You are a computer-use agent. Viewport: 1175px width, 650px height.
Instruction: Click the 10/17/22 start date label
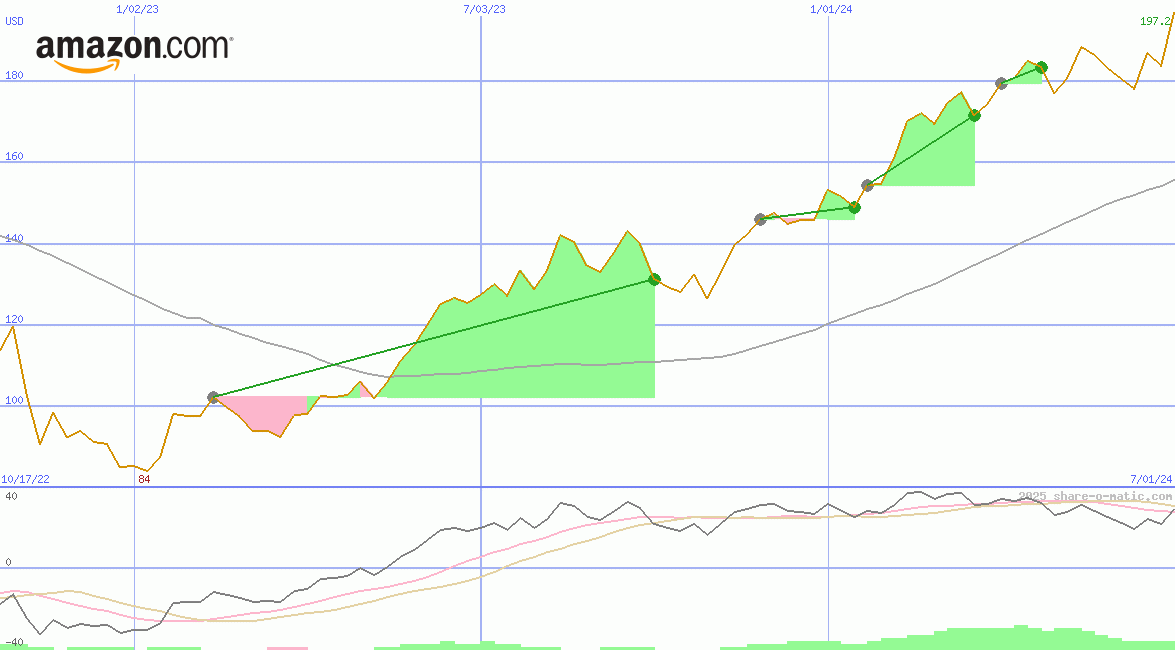click(25, 479)
